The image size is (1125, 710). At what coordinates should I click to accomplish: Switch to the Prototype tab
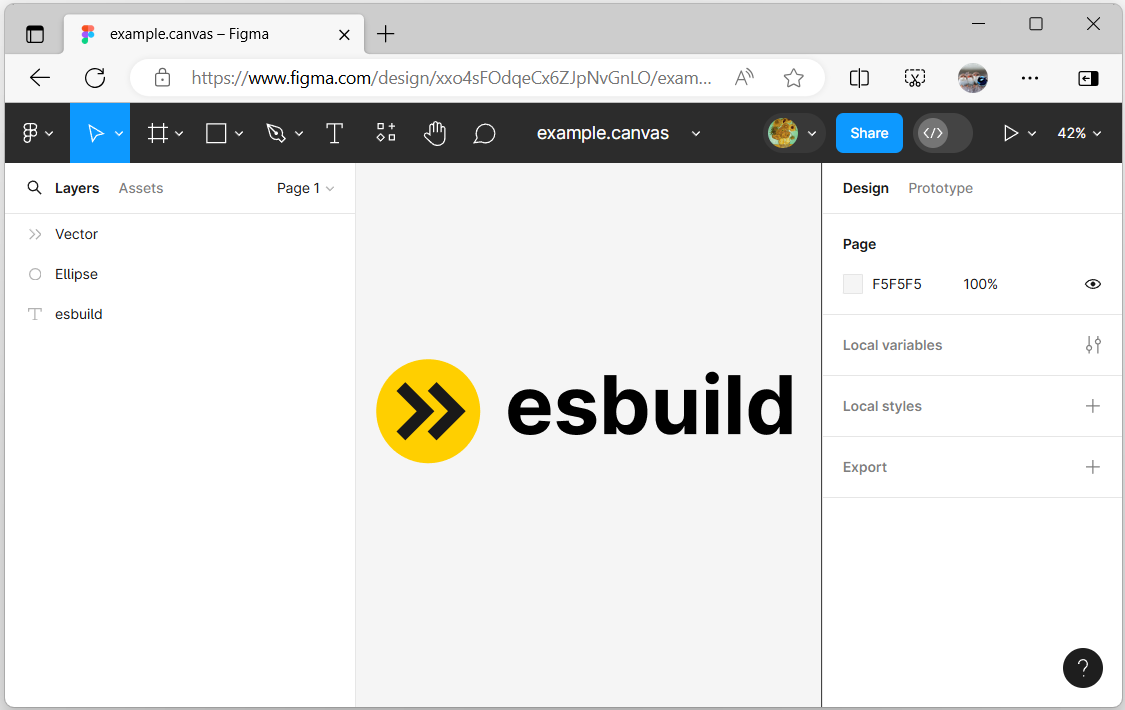point(941,188)
